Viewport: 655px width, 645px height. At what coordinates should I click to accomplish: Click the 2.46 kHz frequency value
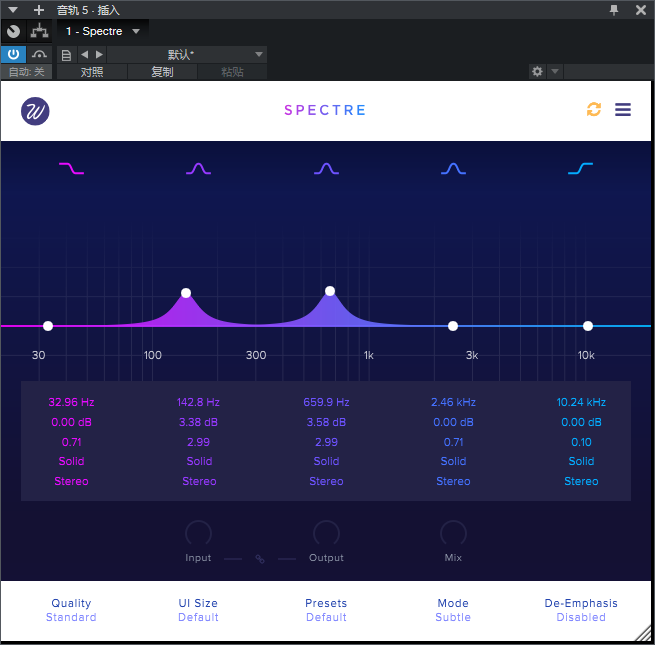coord(453,402)
